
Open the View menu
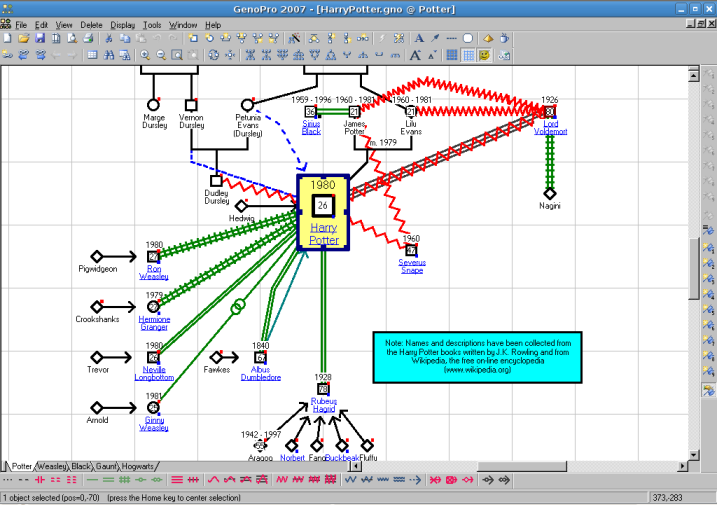[x=64, y=25]
